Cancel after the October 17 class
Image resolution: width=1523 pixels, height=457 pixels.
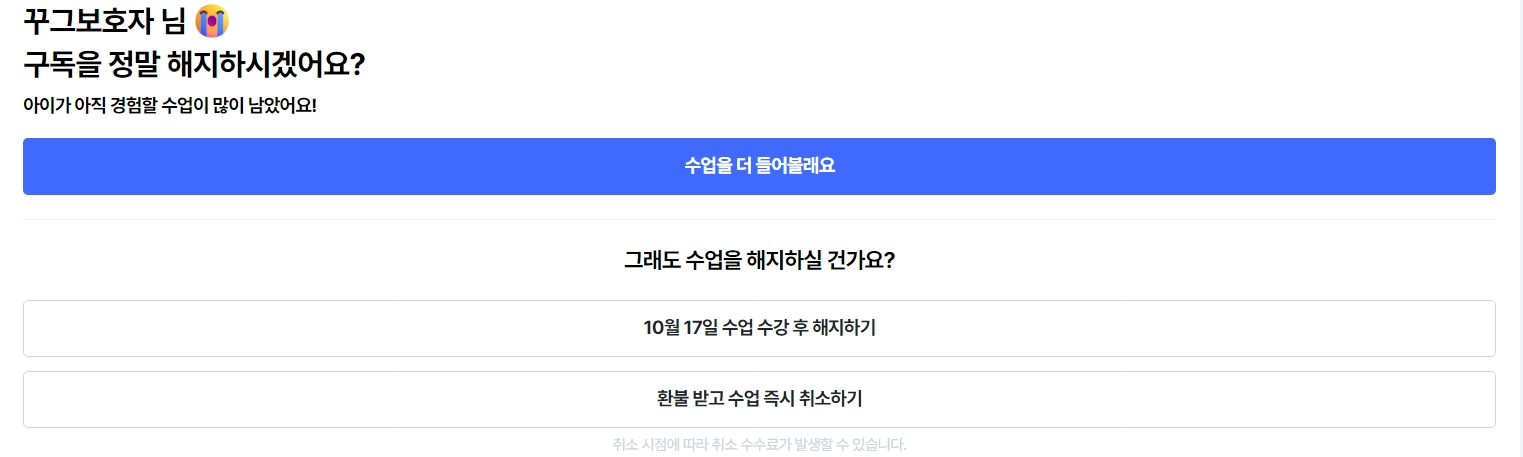pyautogui.click(x=759, y=328)
